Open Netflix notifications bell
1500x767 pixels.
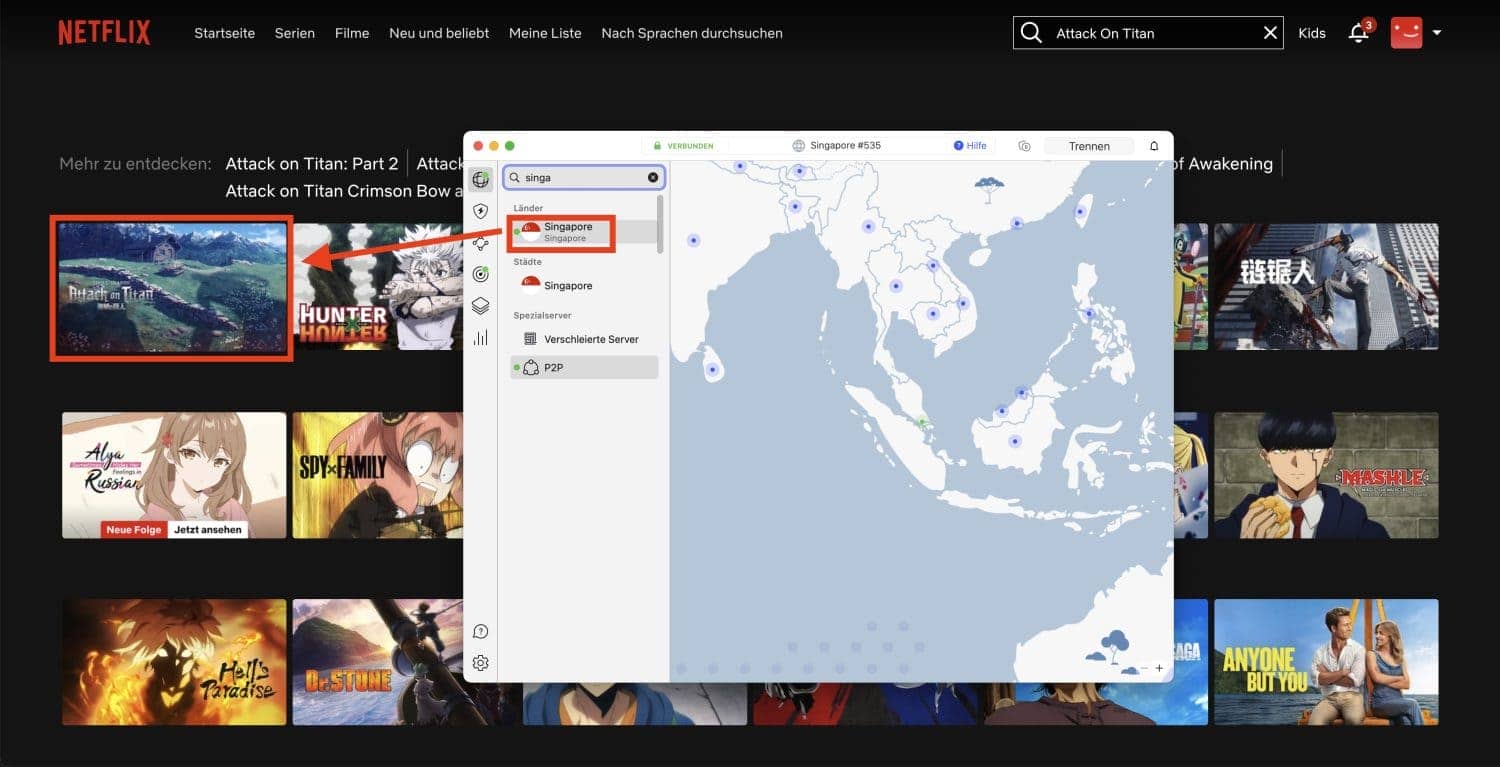point(1358,33)
